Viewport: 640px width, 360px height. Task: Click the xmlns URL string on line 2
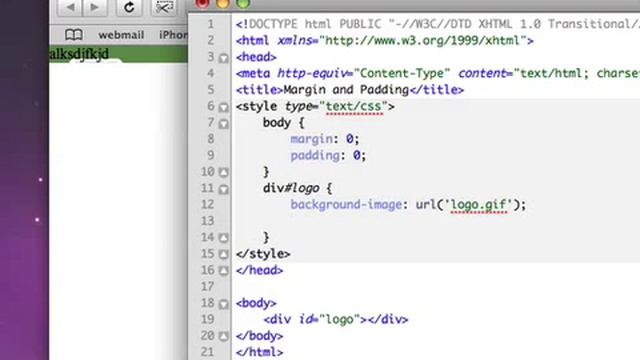click(423, 41)
